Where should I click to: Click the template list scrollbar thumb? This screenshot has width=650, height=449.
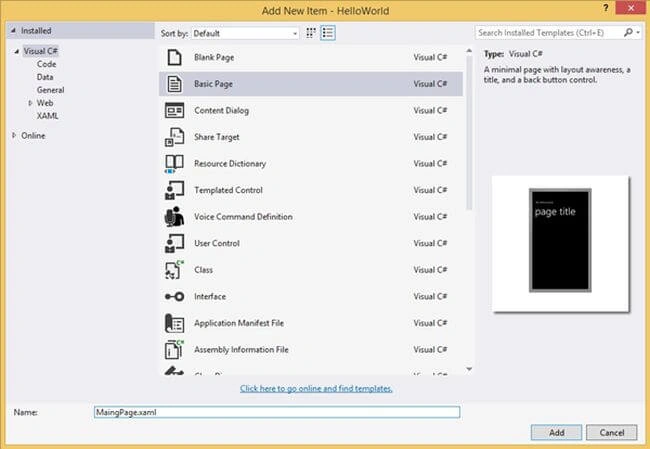(469, 133)
